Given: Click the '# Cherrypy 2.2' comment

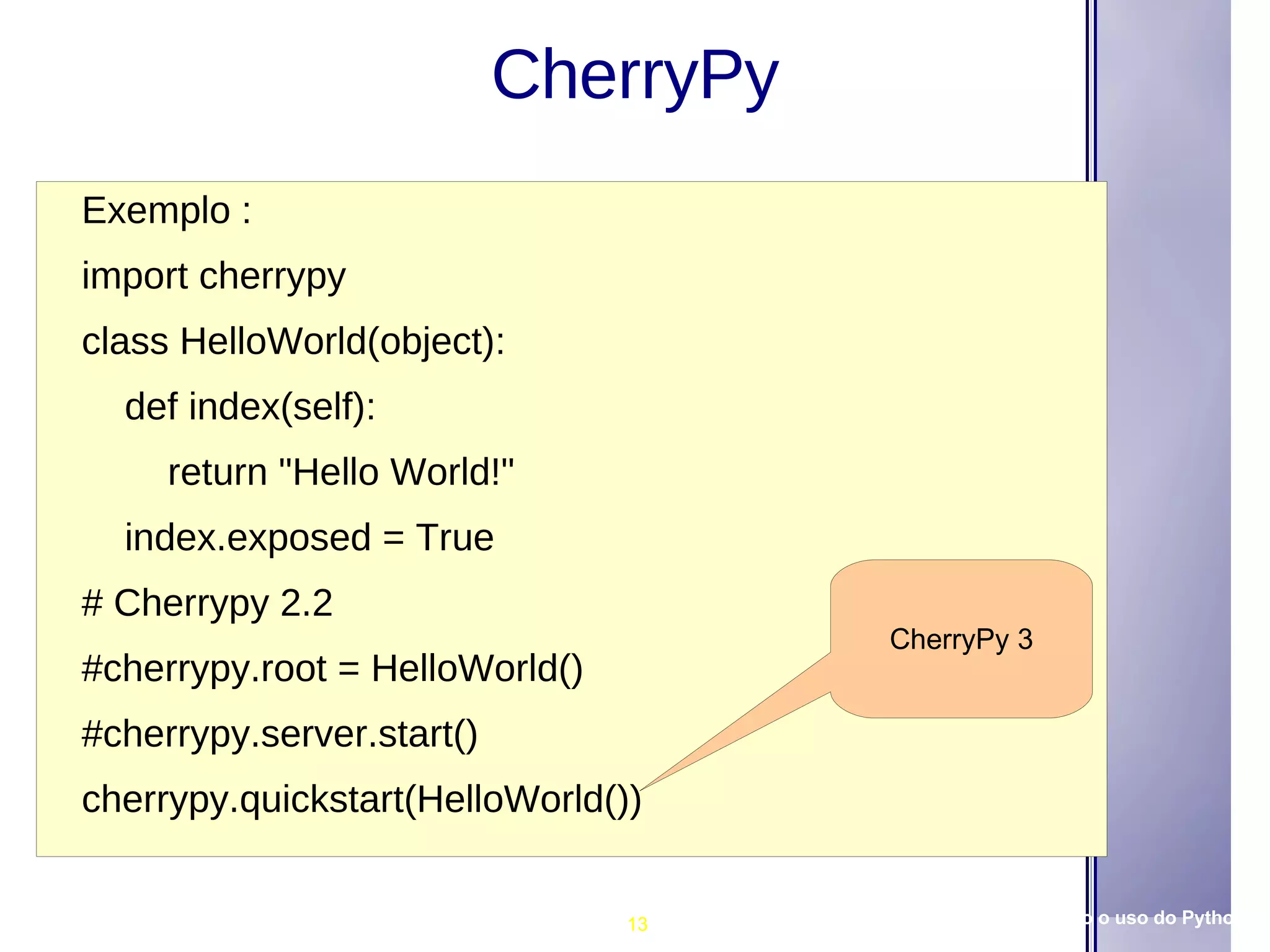Looking at the screenshot, I should point(207,603).
